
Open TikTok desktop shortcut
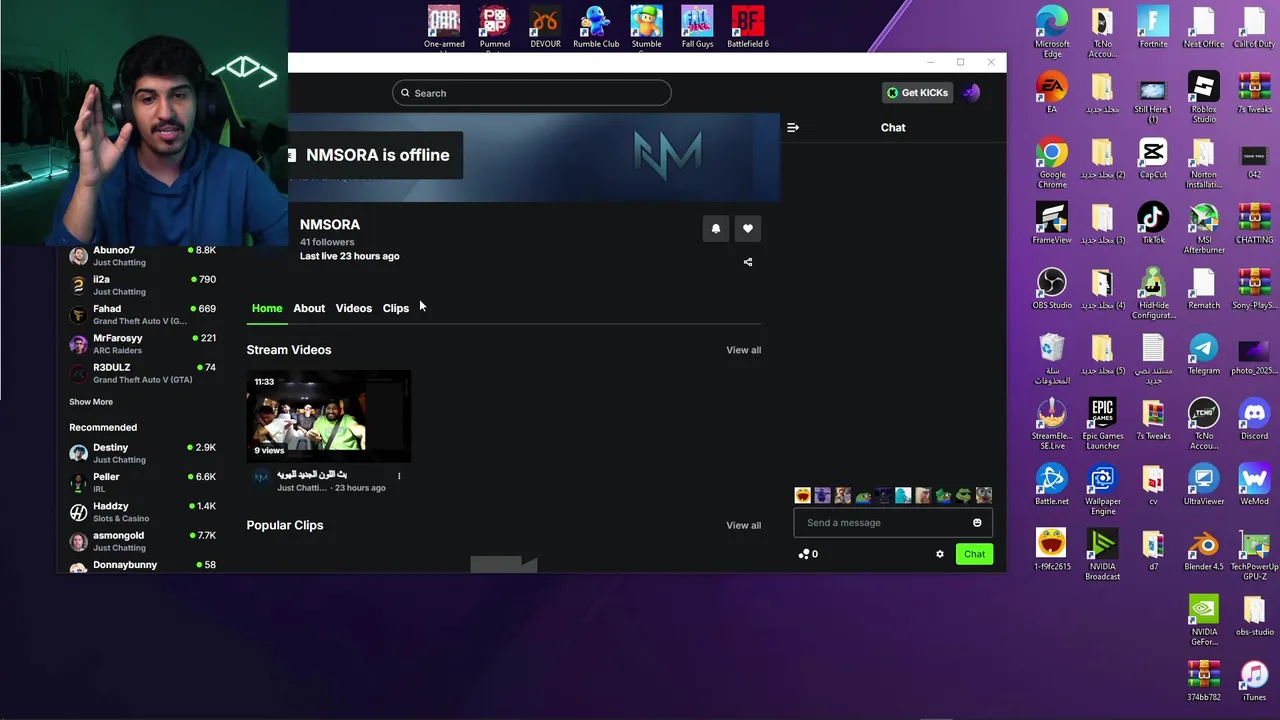tap(1153, 224)
